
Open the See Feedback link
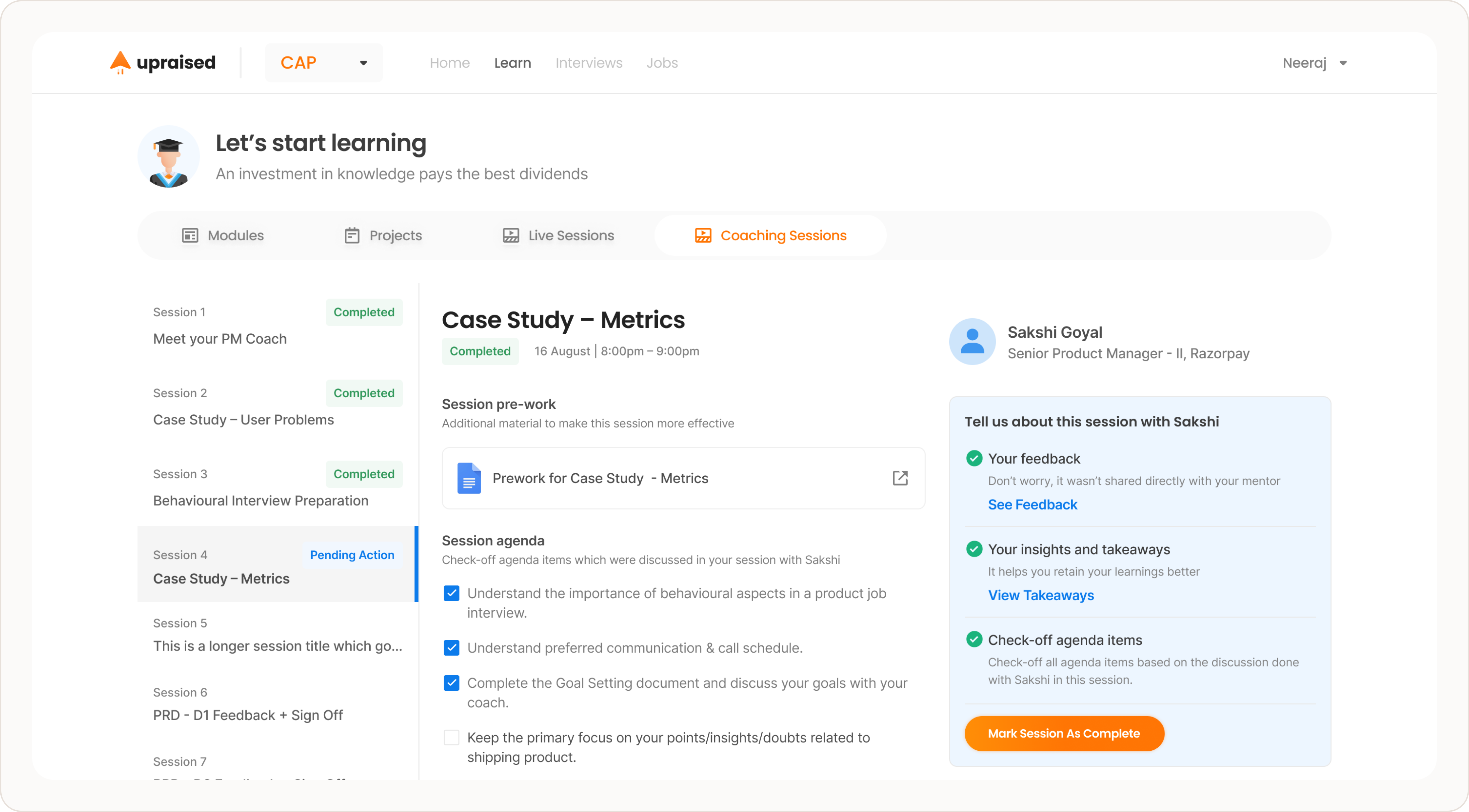pyautogui.click(x=1033, y=504)
